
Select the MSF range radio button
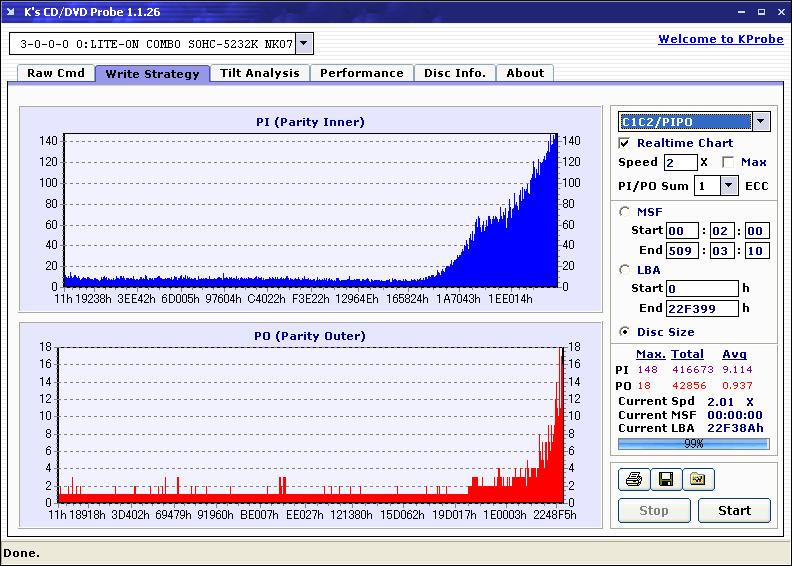(624, 212)
